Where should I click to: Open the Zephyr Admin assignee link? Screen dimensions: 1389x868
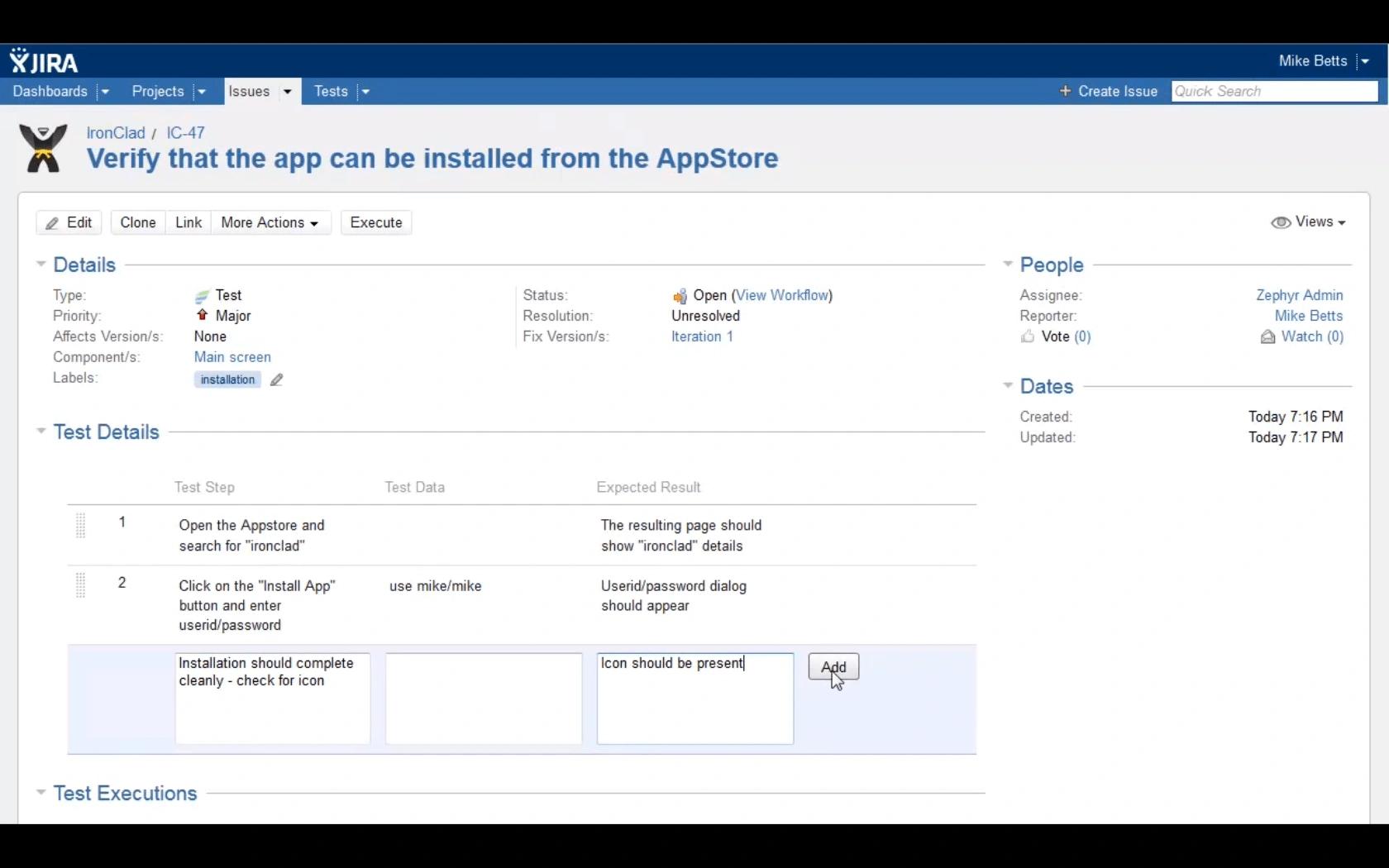1299,295
